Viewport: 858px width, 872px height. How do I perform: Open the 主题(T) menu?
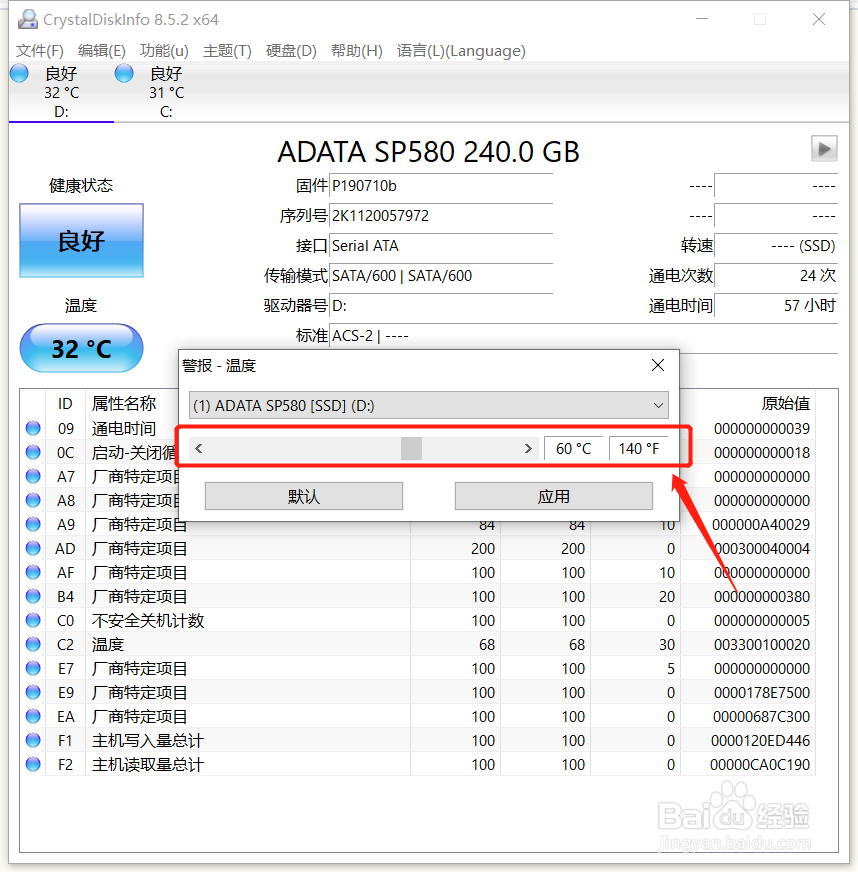click(x=227, y=51)
